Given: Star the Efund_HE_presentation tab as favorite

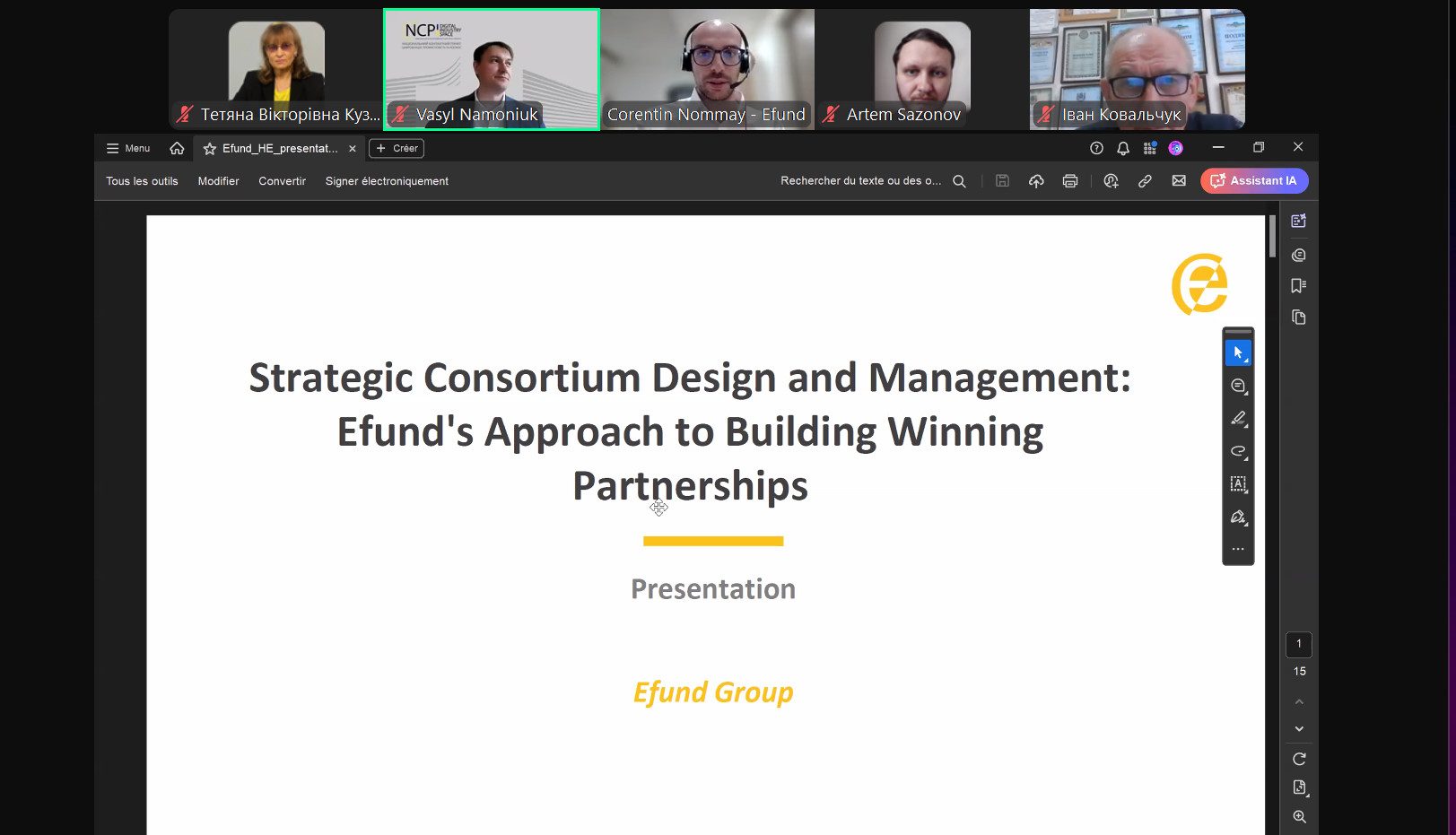Looking at the screenshot, I should (x=210, y=149).
